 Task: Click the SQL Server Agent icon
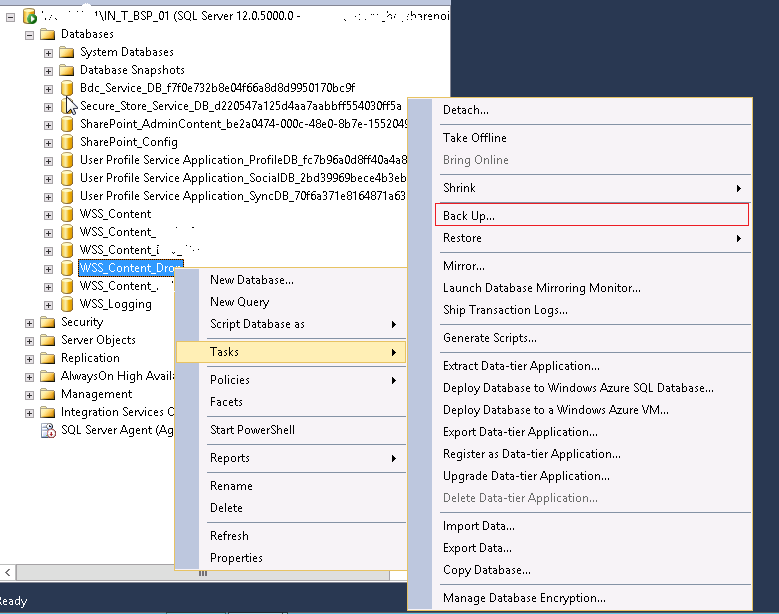(x=48, y=430)
